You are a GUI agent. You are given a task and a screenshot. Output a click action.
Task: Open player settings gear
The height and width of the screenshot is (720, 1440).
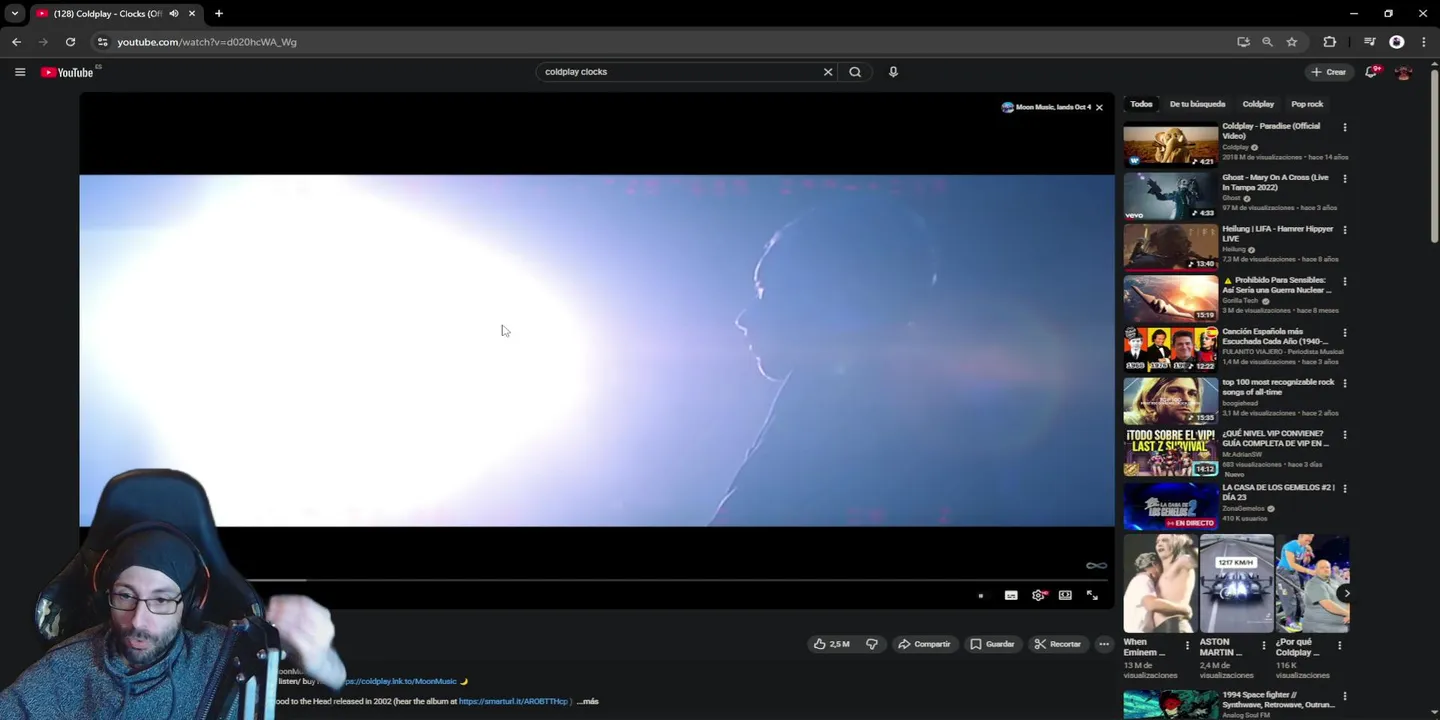(x=1039, y=595)
